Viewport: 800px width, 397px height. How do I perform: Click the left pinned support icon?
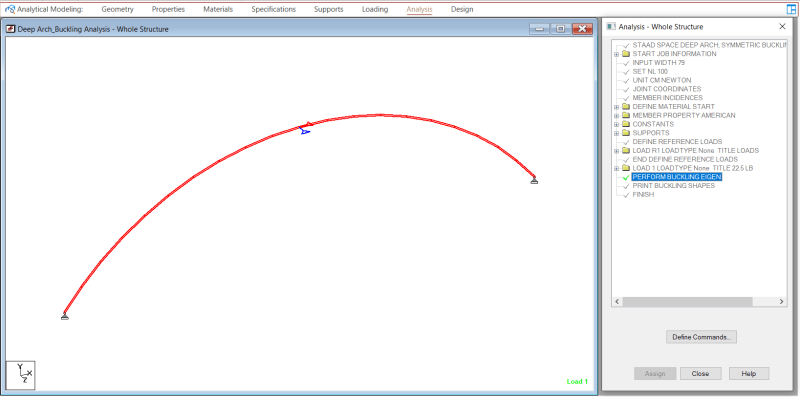click(x=65, y=316)
